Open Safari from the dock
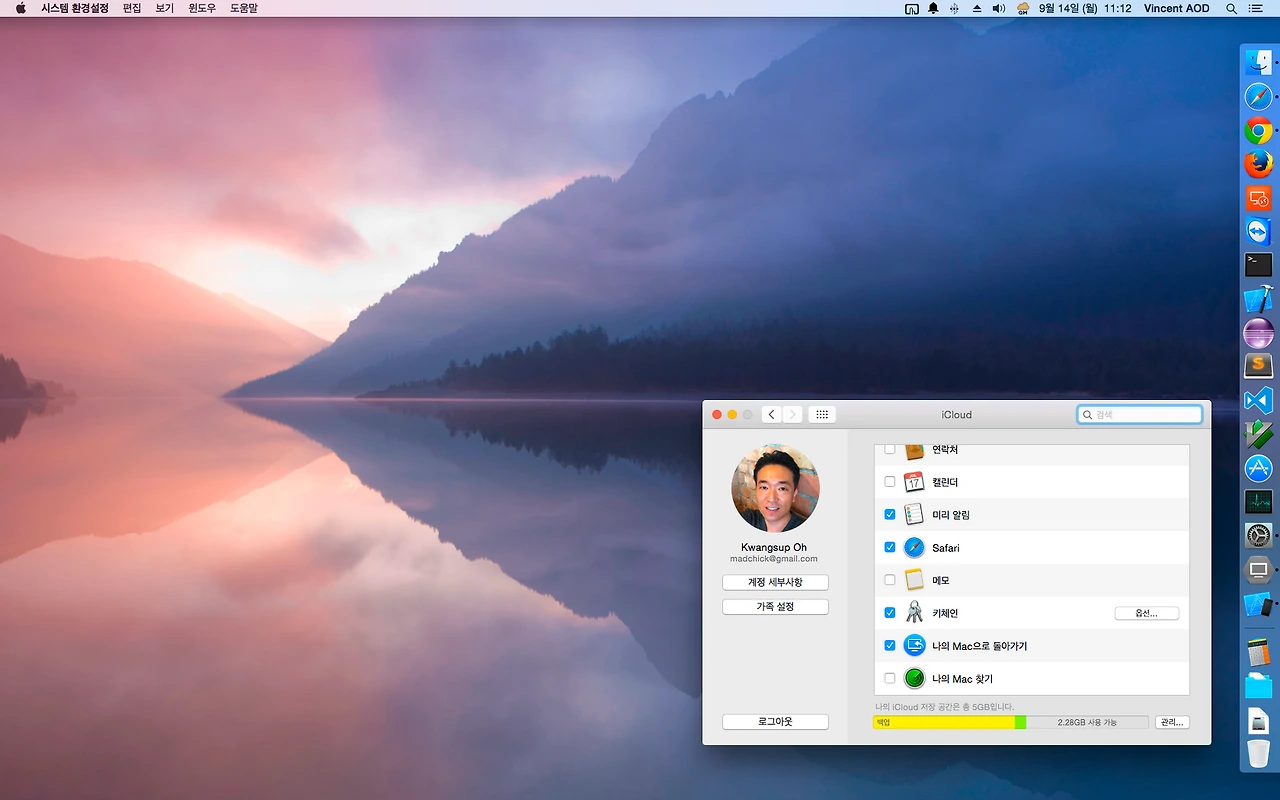The height and width of the screenshot is (800, 1280). (1258, 97)
